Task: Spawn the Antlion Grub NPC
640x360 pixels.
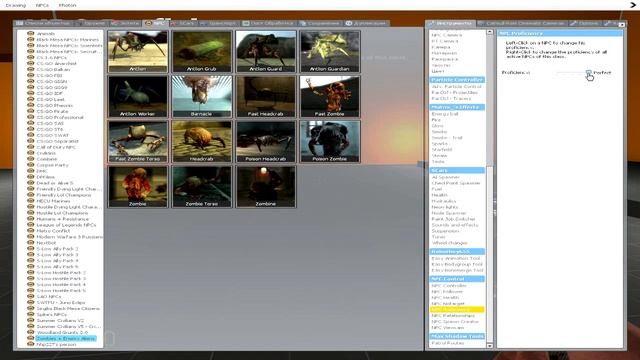Action: 202,51
